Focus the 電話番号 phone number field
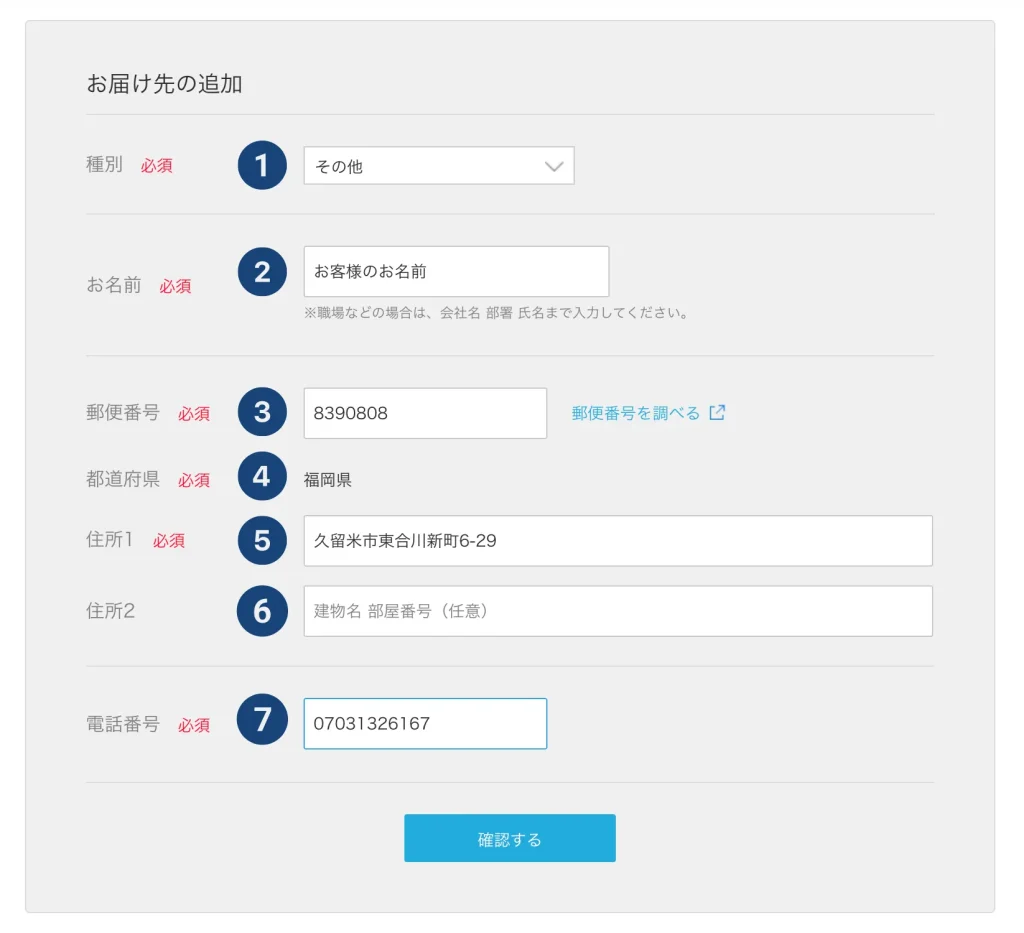This screenshot has height=933, width=1024. coord(425,723)
